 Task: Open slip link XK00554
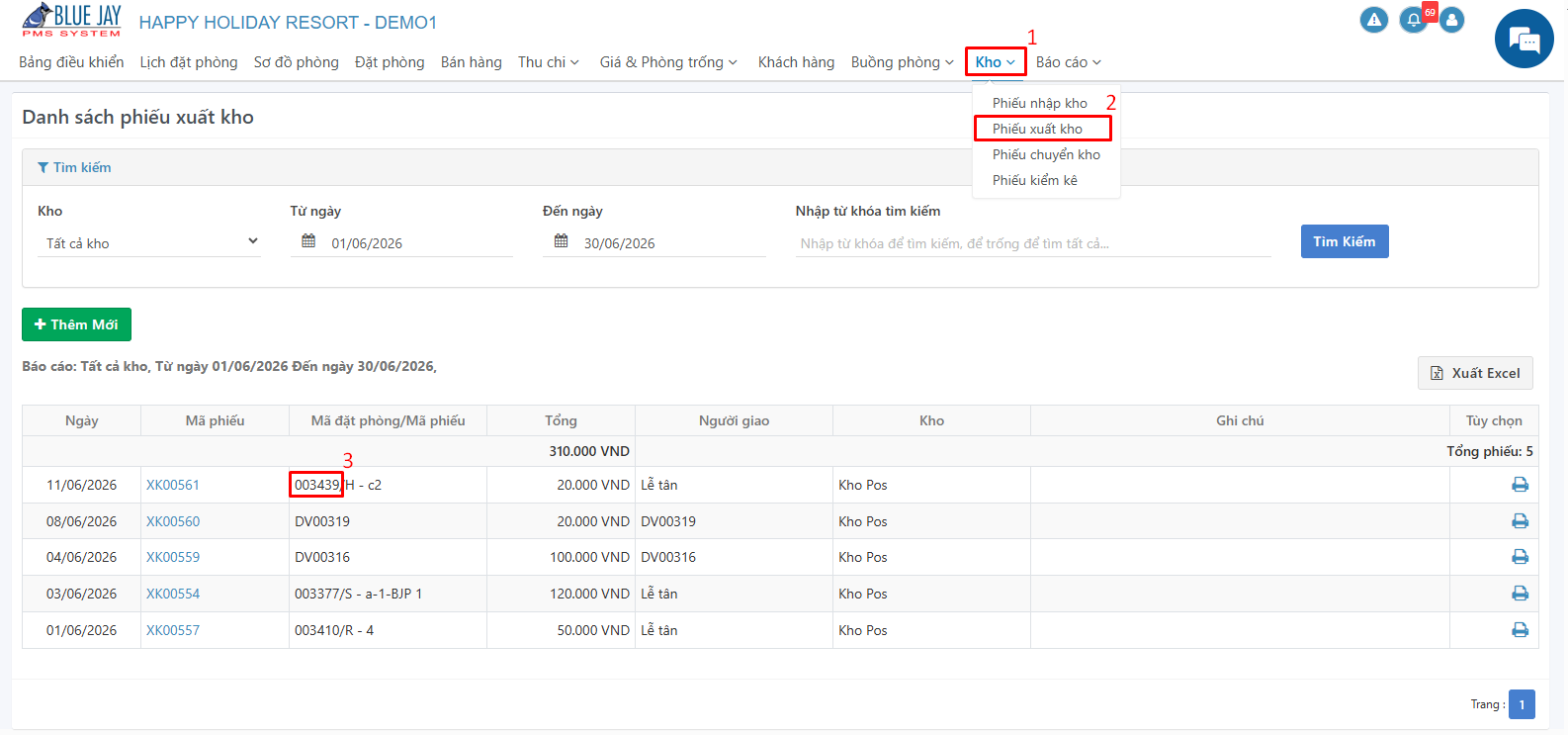[173, 594]
